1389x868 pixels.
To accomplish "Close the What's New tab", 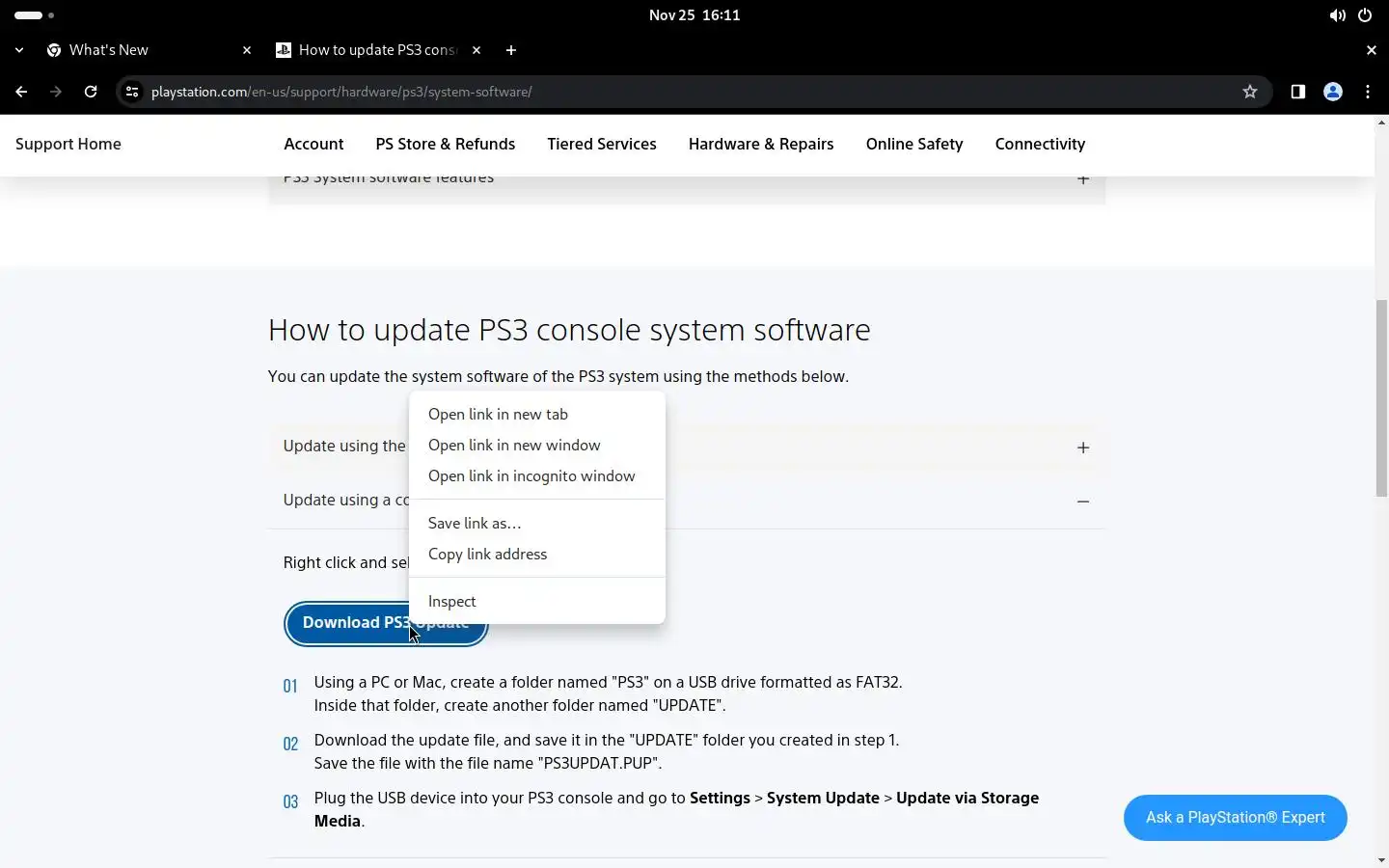I will click(x=247, y=50).
